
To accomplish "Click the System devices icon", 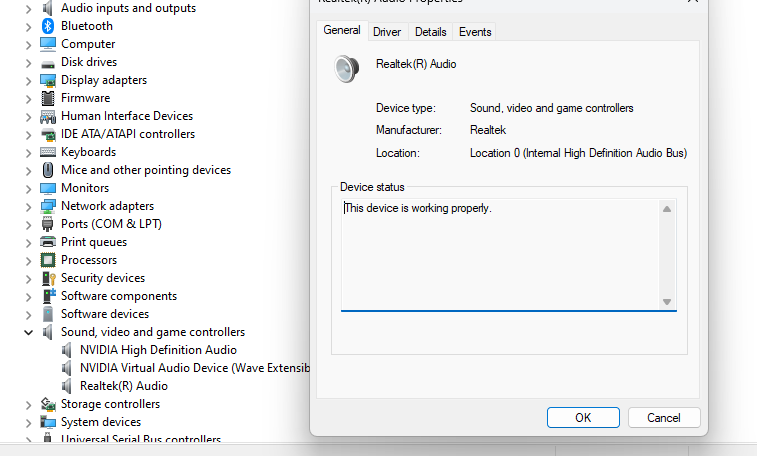I will (x=48, y=422).
